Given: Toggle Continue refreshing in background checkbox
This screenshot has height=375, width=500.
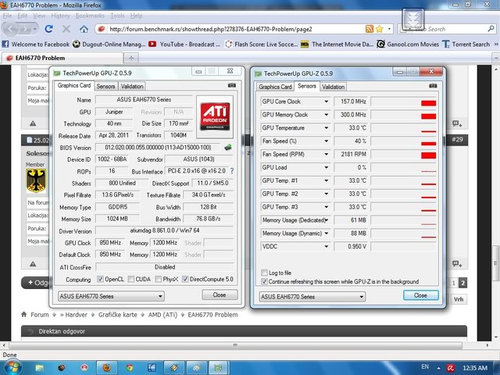Looking at the screenshot, I should coord(264,282).
